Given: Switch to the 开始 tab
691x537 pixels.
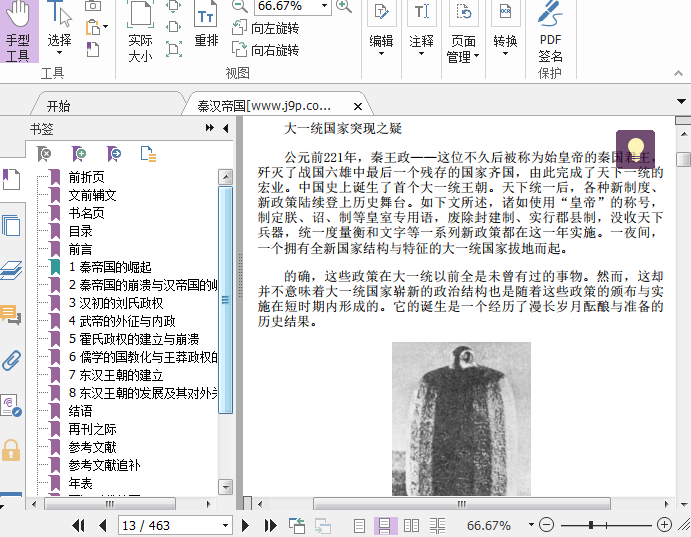Looking at the screenshot, I should tap(58, 105).
